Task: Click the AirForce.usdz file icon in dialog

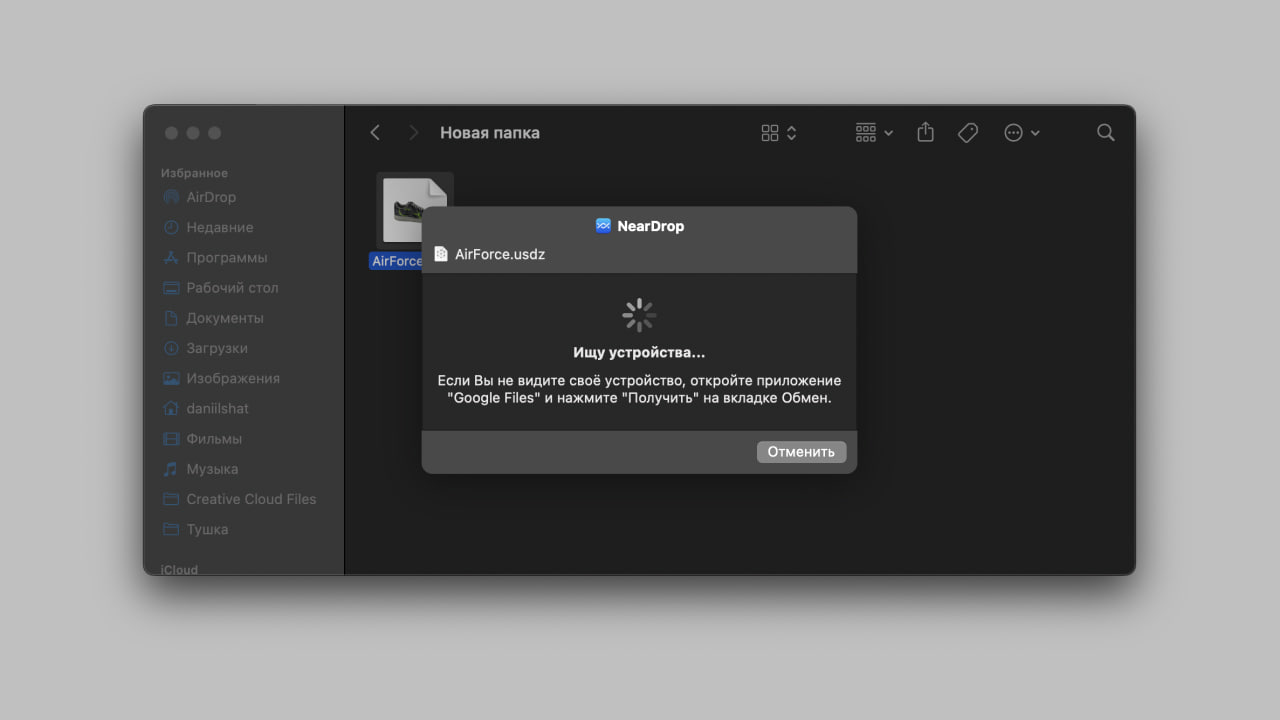Action: (x=441, y=254)
